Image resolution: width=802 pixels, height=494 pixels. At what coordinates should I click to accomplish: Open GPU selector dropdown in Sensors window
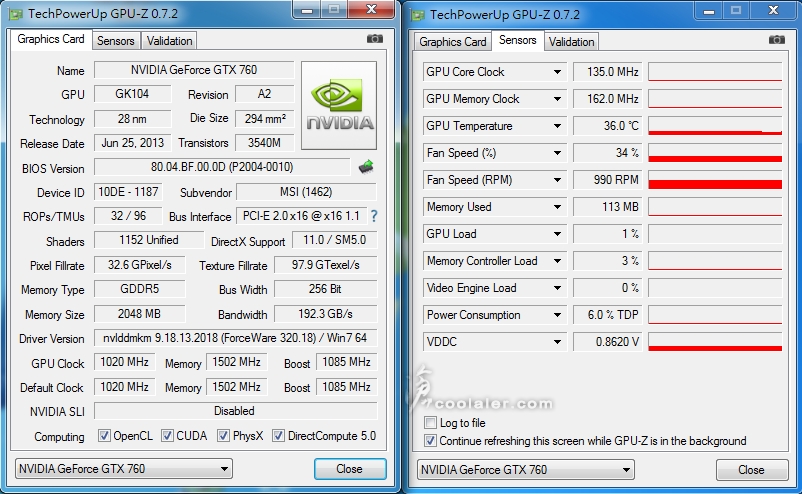[525, 469]
